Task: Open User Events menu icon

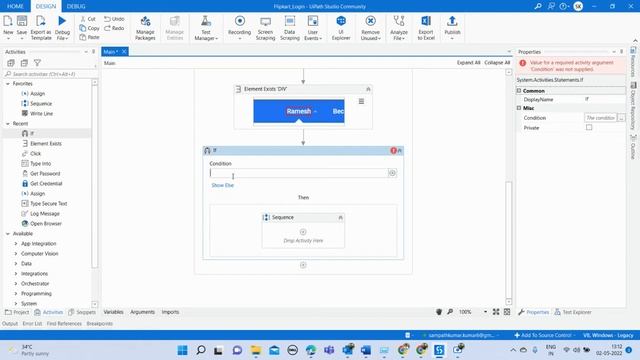Action: click(x=313, y=21)
